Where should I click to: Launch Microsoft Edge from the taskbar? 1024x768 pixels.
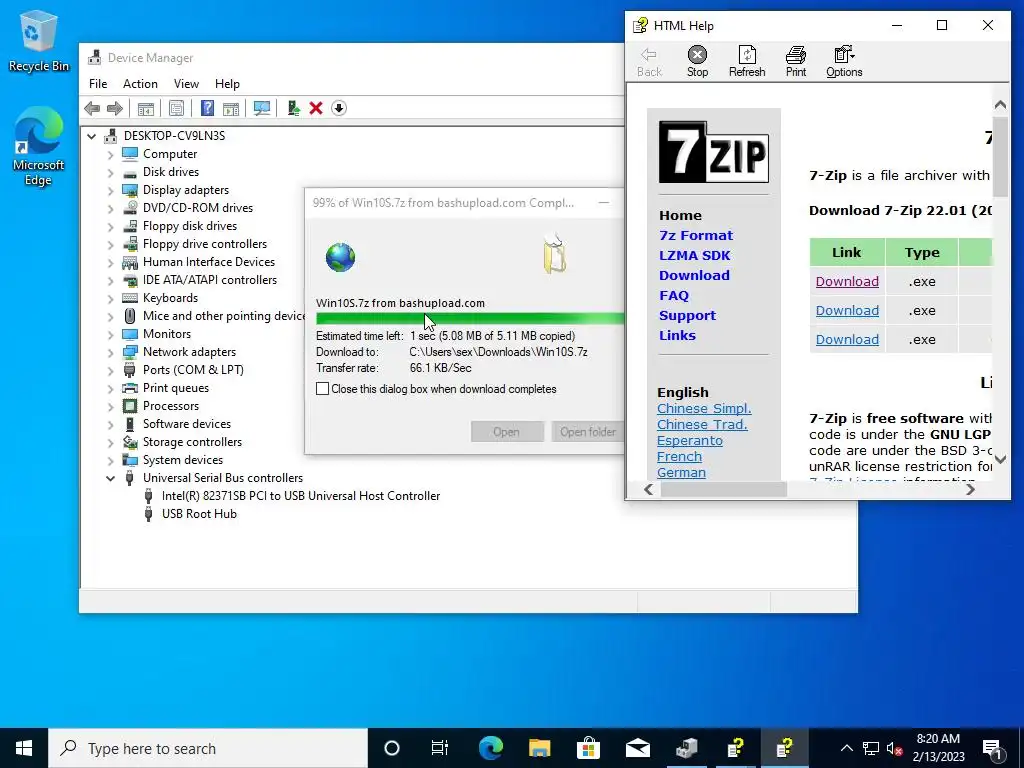pos(490,748)
